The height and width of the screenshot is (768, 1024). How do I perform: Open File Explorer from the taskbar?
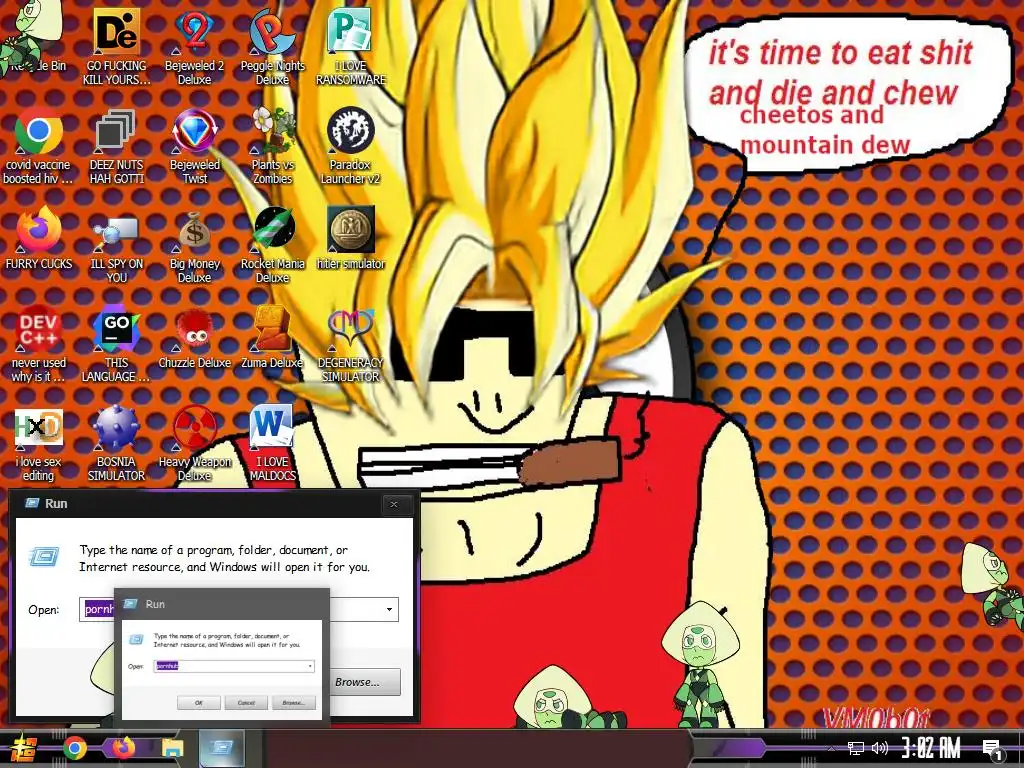tap(172, 748)
